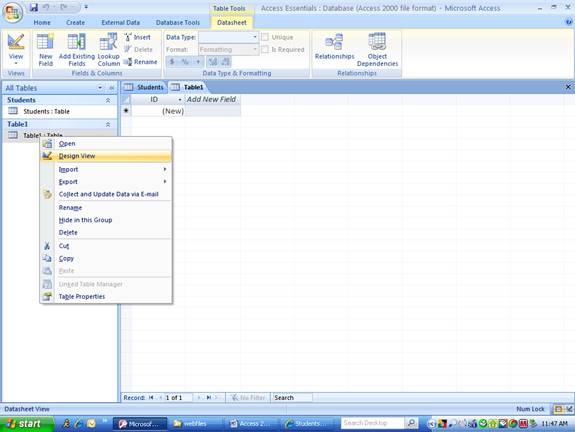Viewport: 575px width, 432px height.
Task: Click Design View icon in status bar
Action: [x=569, y=409]
